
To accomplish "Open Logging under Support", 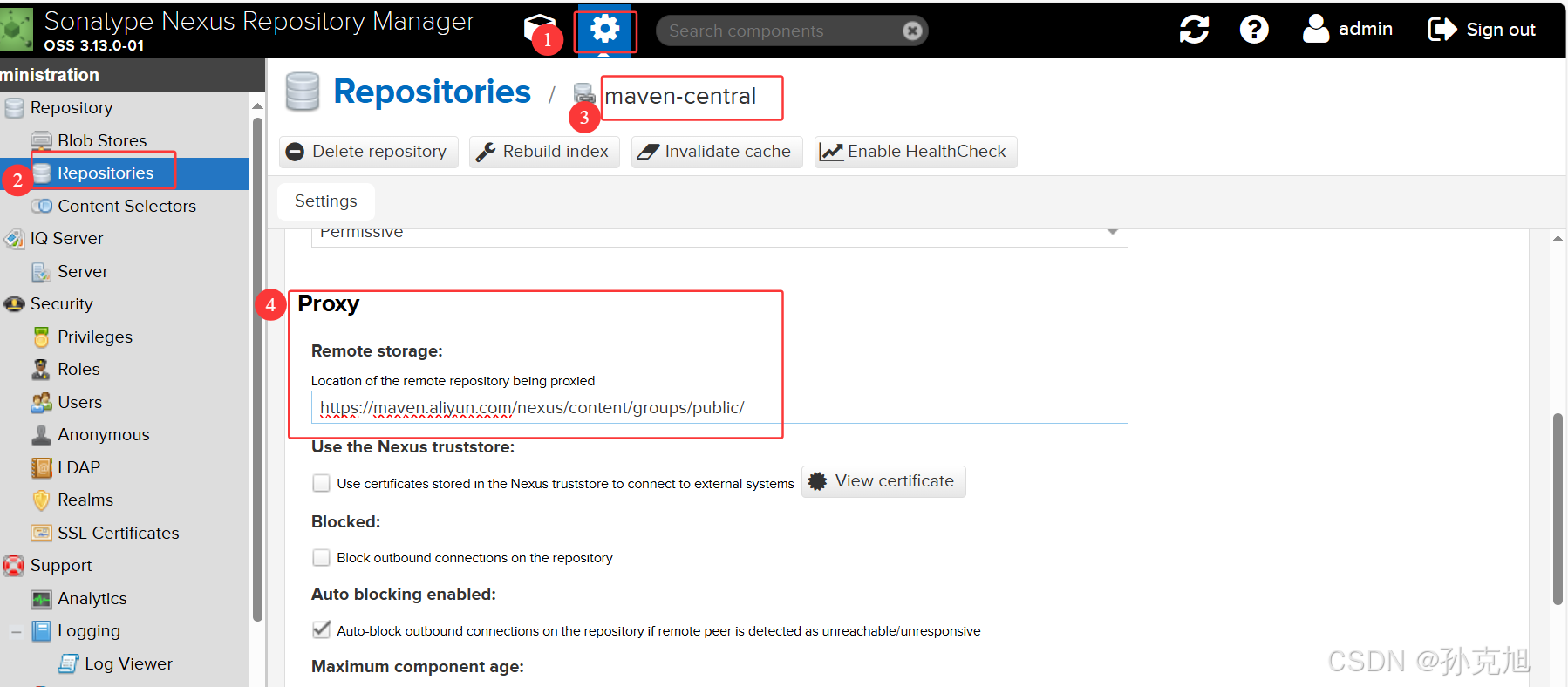I will tap(89, 630).
